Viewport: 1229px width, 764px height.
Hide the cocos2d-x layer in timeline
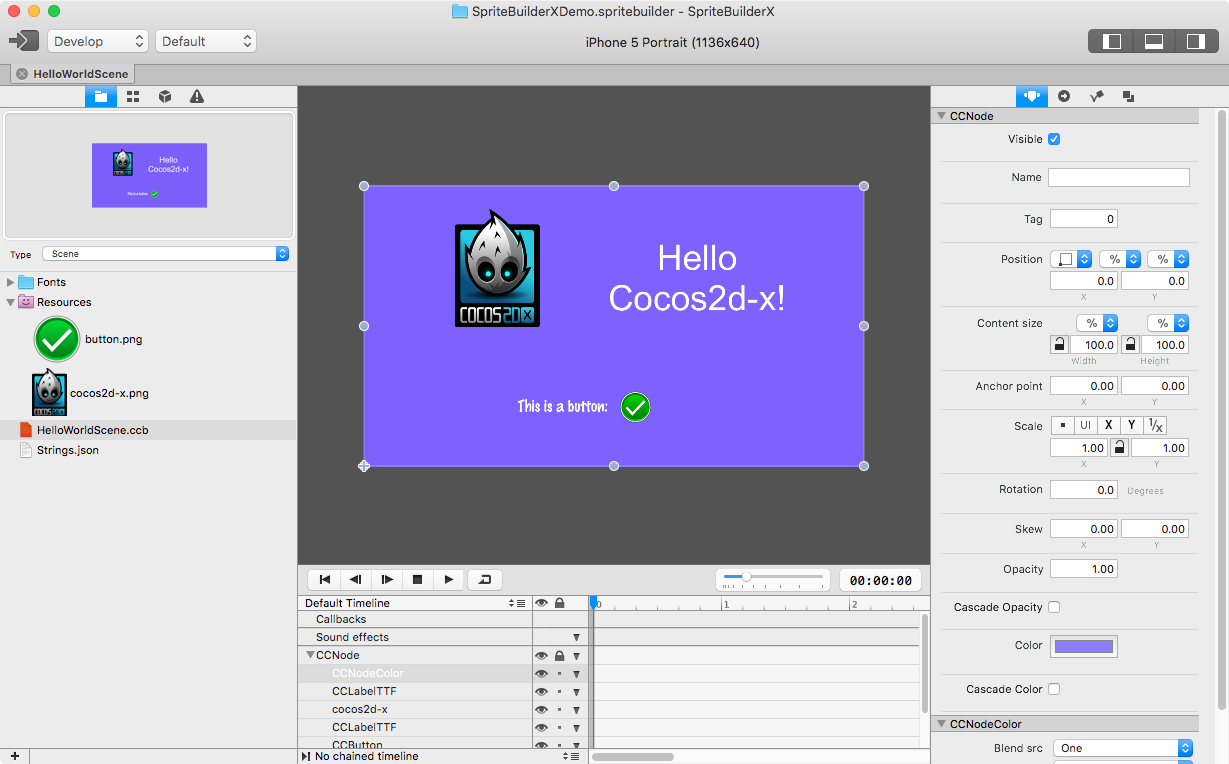pos(541,709)
